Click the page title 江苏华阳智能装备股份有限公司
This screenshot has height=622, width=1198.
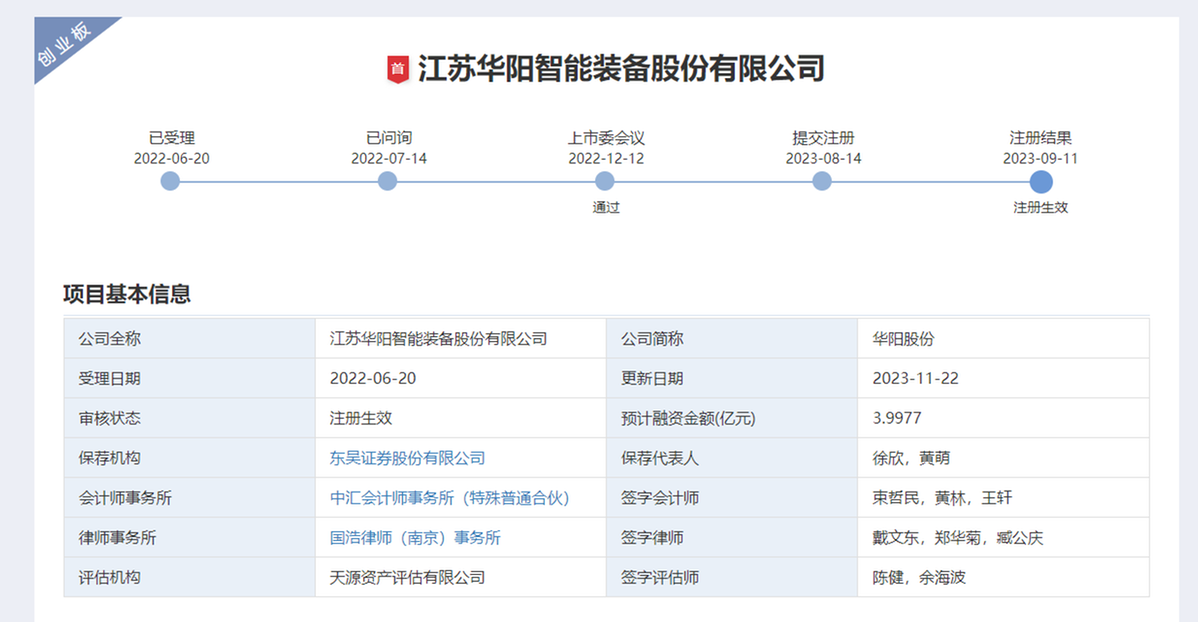point(621,69)
